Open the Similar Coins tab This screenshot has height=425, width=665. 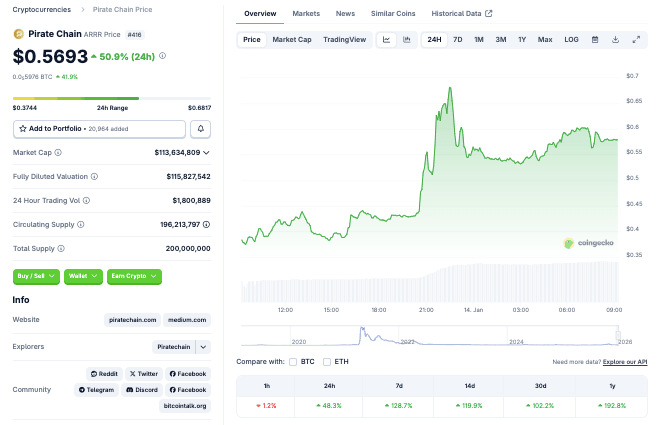pyautogui.click(x=393, y=14)
